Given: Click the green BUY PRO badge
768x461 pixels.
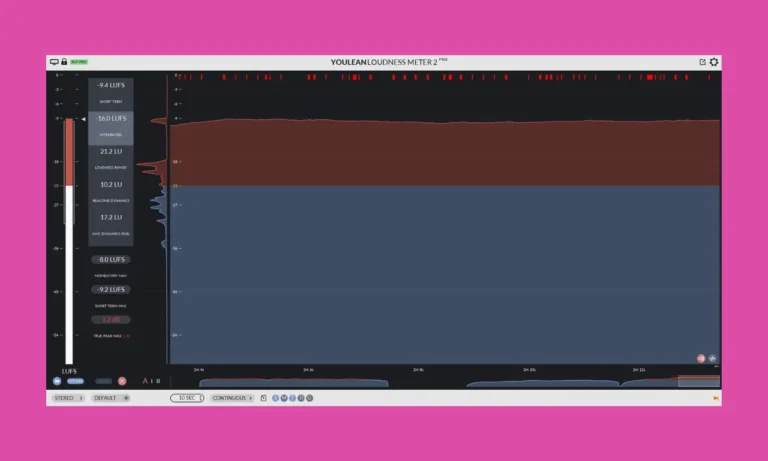Looking at the screenshot, I should [79, 62].
